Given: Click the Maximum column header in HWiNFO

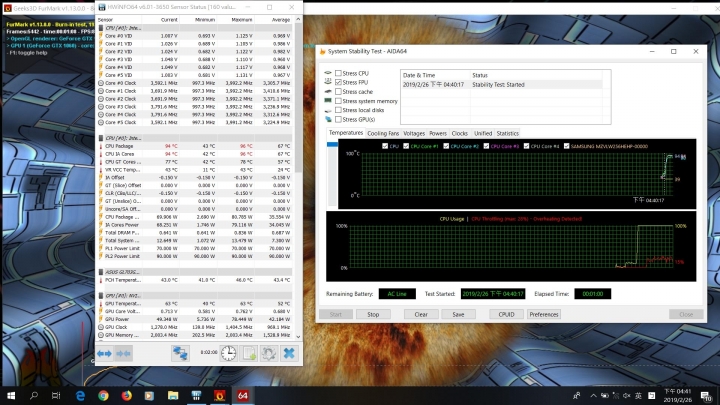Looking at the screenshot, I should tap(235, 20).
